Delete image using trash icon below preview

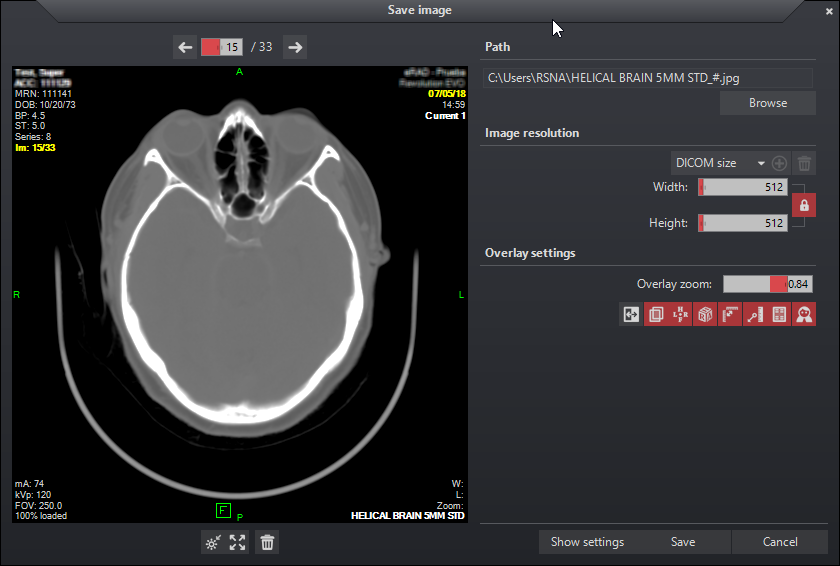pos(267,543)
